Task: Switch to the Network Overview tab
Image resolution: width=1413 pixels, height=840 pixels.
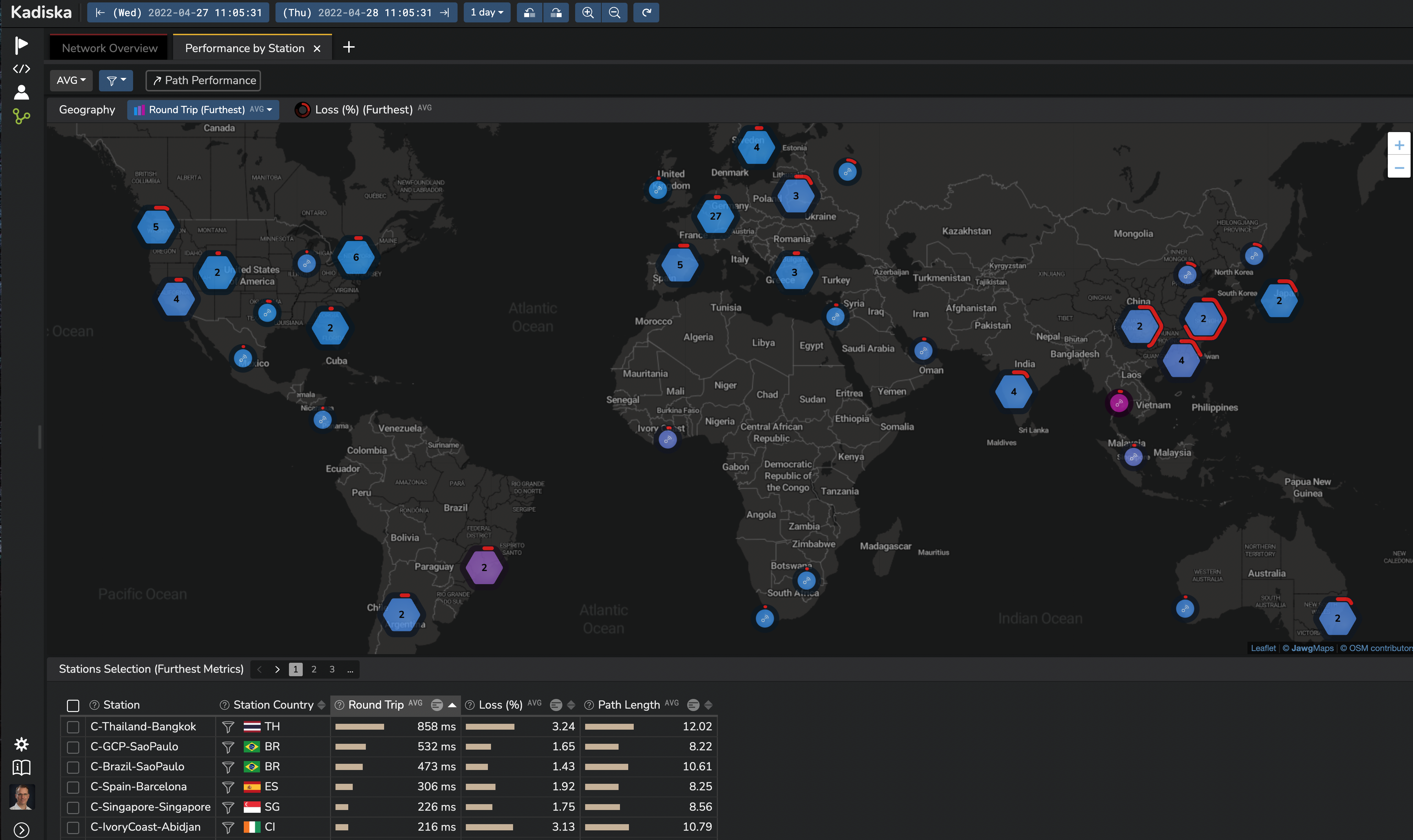Action: [x=109, y=48]
